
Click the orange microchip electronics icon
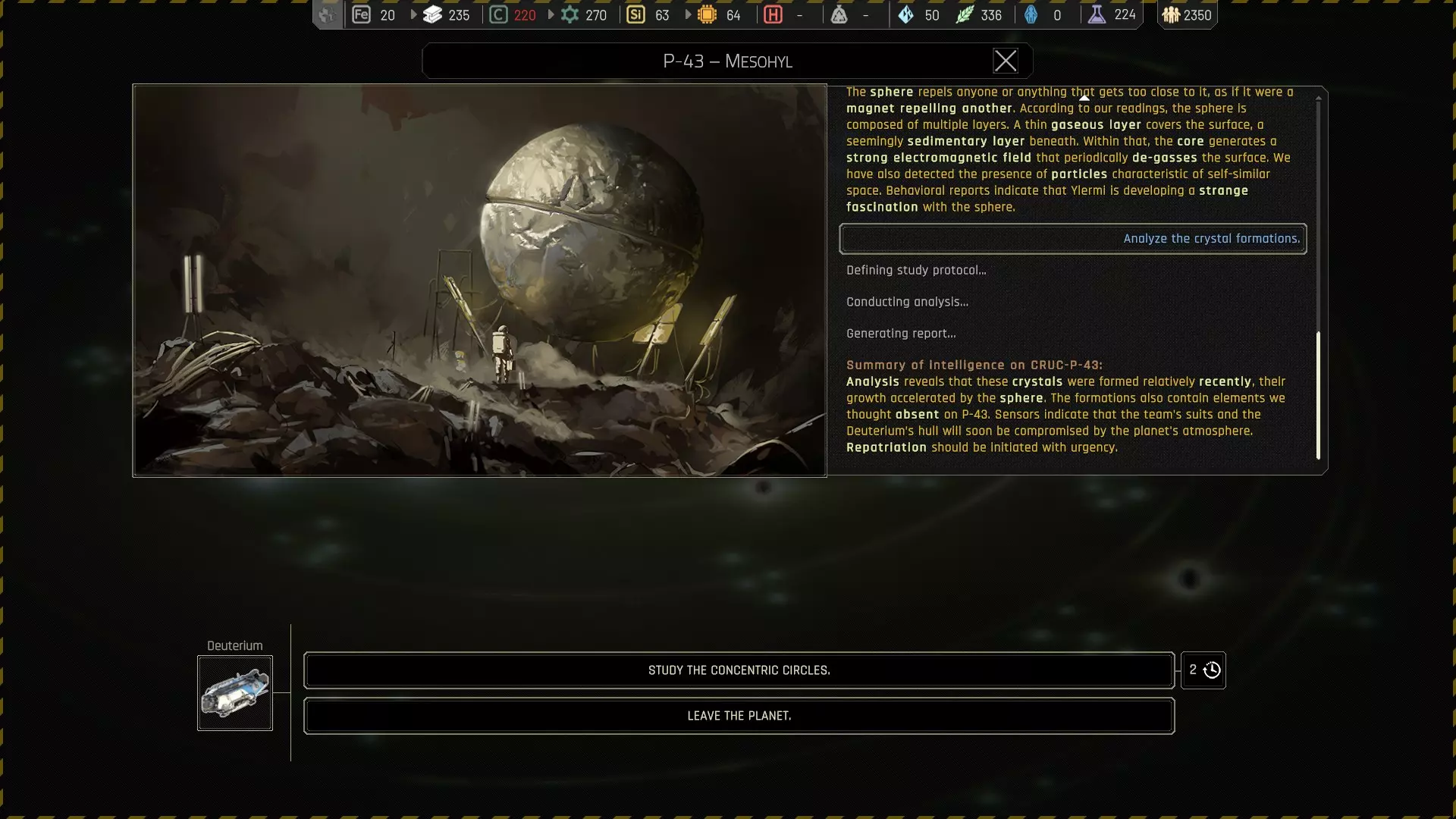[x=707, y=14]
